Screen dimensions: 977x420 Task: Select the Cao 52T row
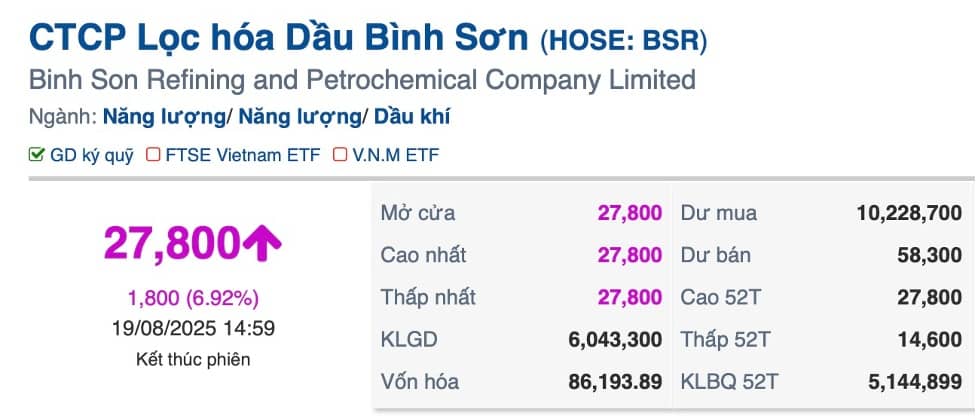click(820, 297)
